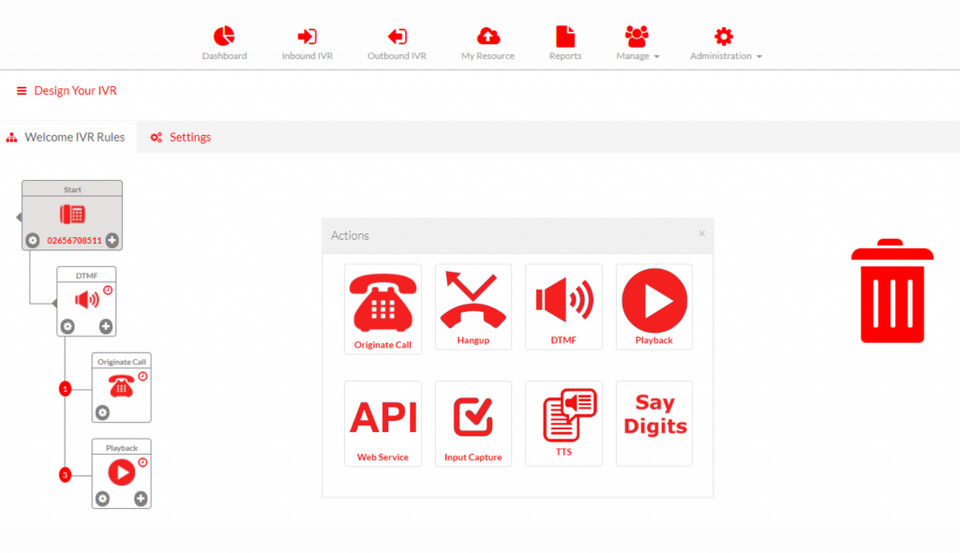Click the Start node phone icon

click(x=72, y=214)
